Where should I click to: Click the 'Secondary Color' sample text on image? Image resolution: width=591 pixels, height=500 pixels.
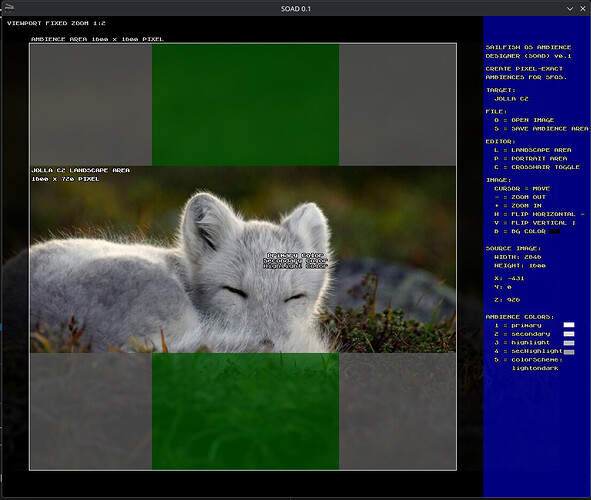(295, 261)
